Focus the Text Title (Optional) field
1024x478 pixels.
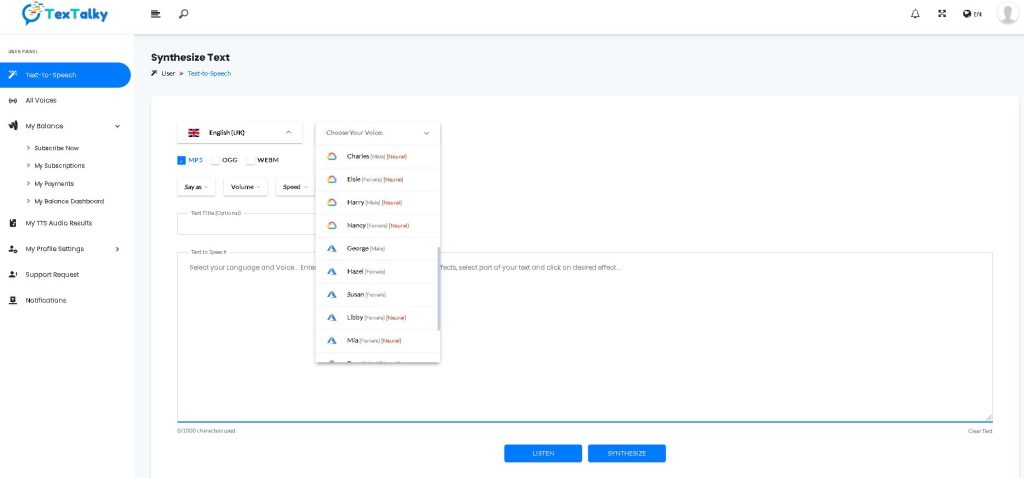tap(246, 223)
